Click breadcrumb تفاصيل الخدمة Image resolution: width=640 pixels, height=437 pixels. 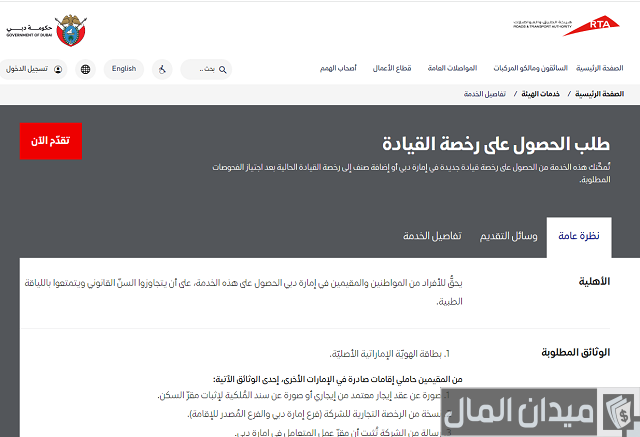484,94
